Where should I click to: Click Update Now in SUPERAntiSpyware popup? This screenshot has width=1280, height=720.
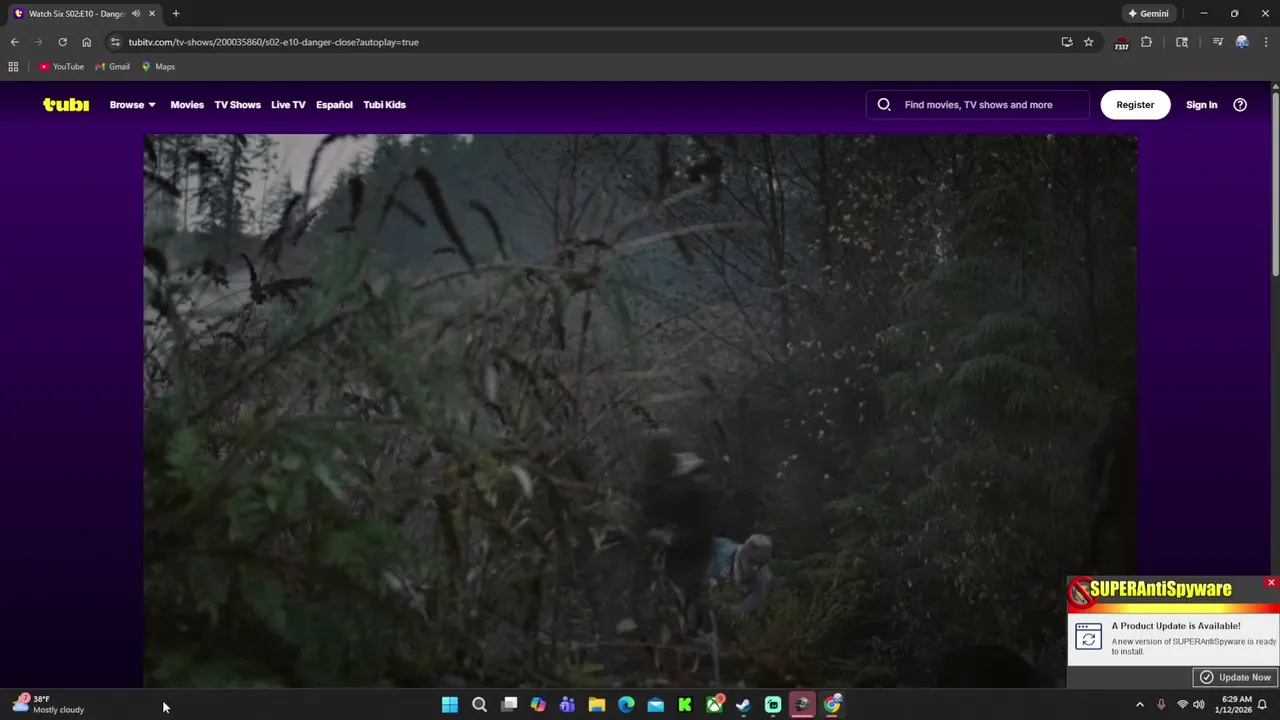tap(1236, 677)
